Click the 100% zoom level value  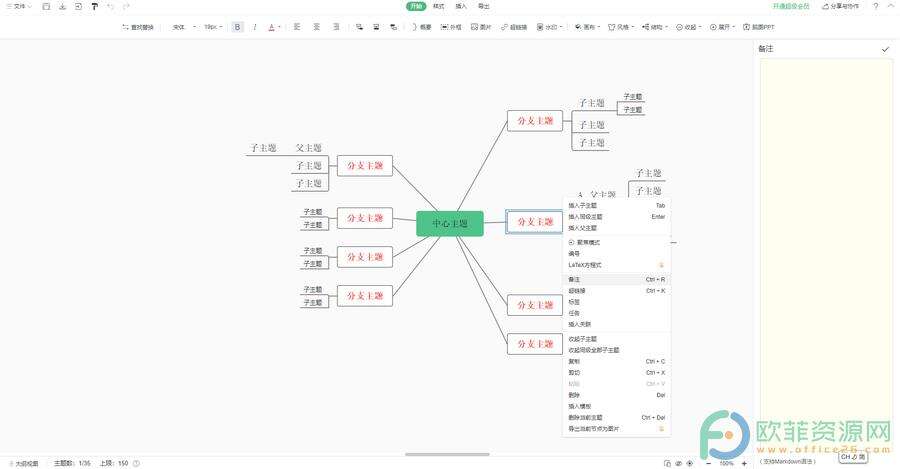(x=727, y=463)
